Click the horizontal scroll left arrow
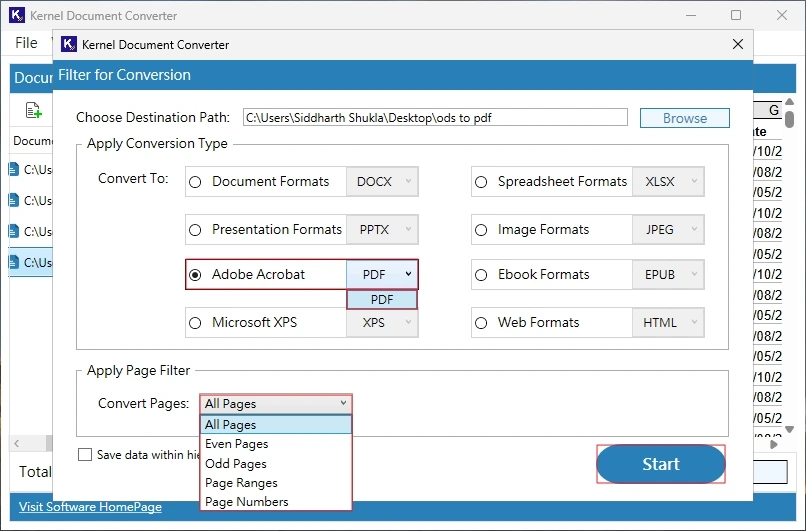 (x=16, y=443)
